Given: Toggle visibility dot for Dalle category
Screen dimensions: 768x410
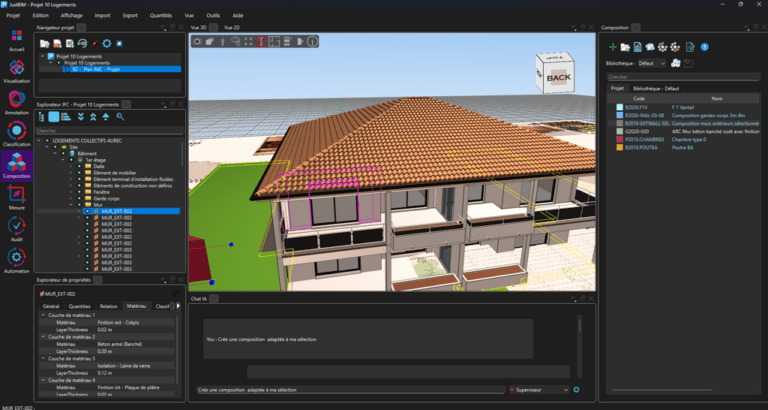Looking at the screenshot, I should (81, 165).
